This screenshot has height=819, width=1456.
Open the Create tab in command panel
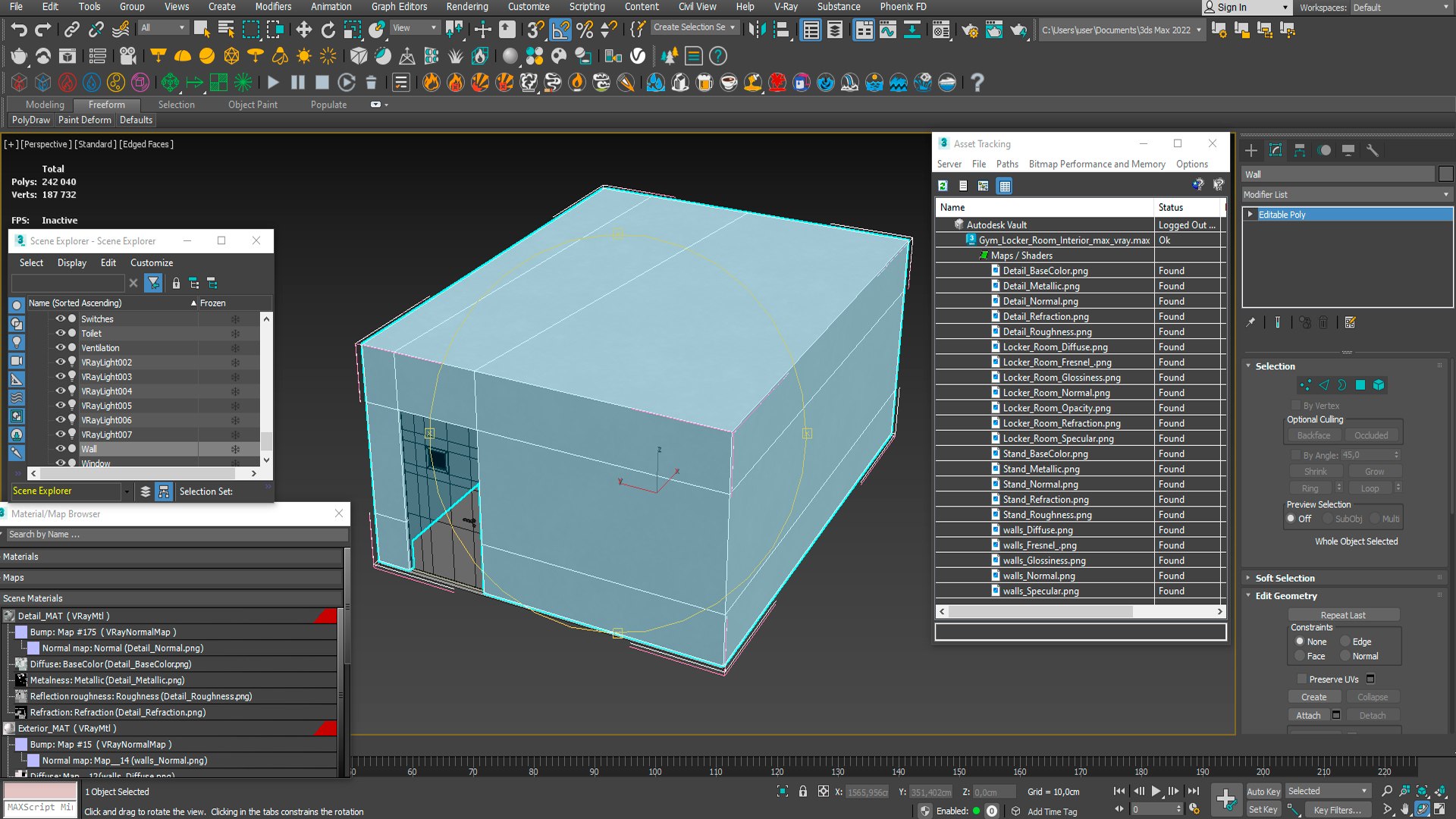click(1251, 150)
